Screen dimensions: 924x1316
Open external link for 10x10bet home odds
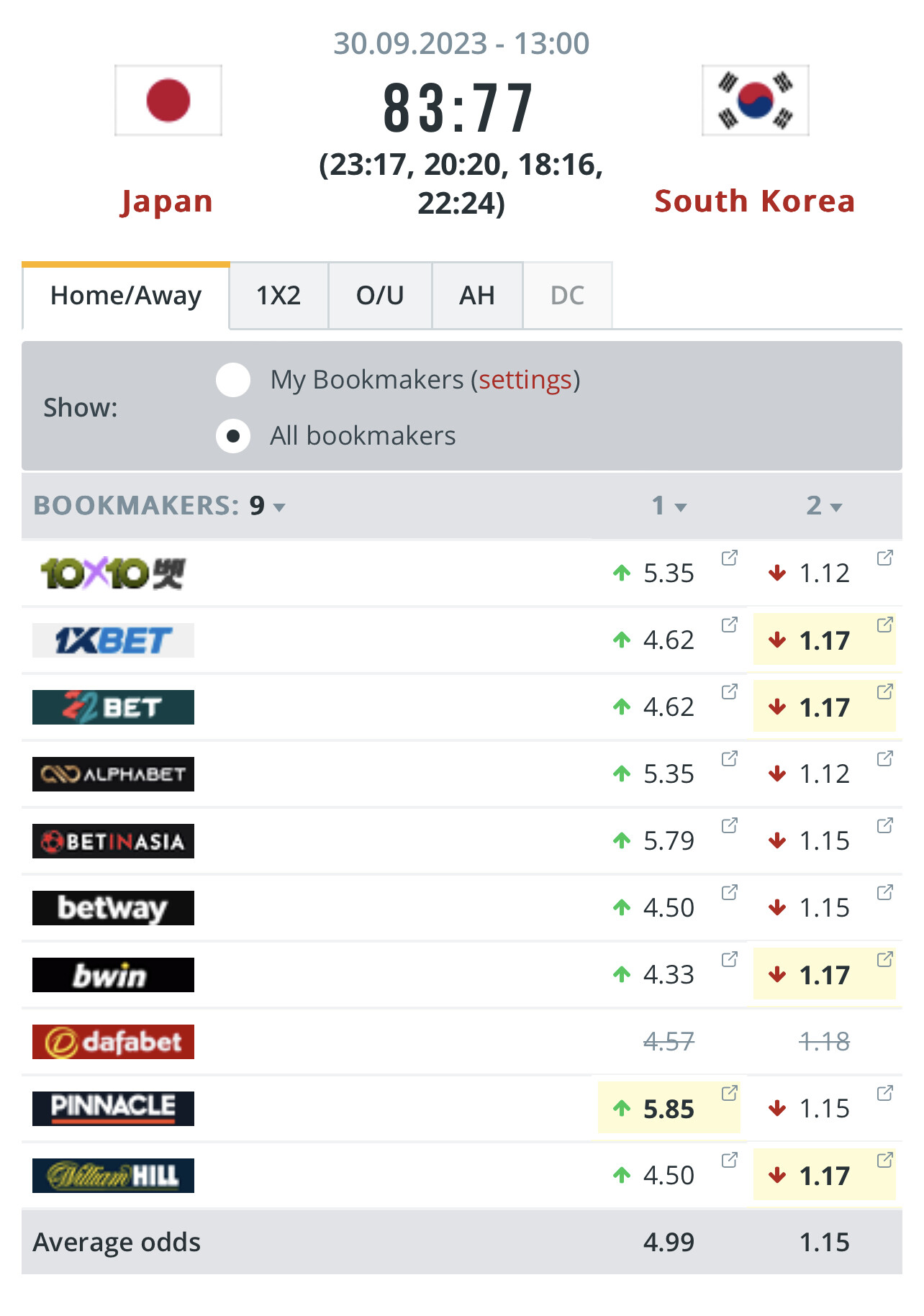[729, 558]
